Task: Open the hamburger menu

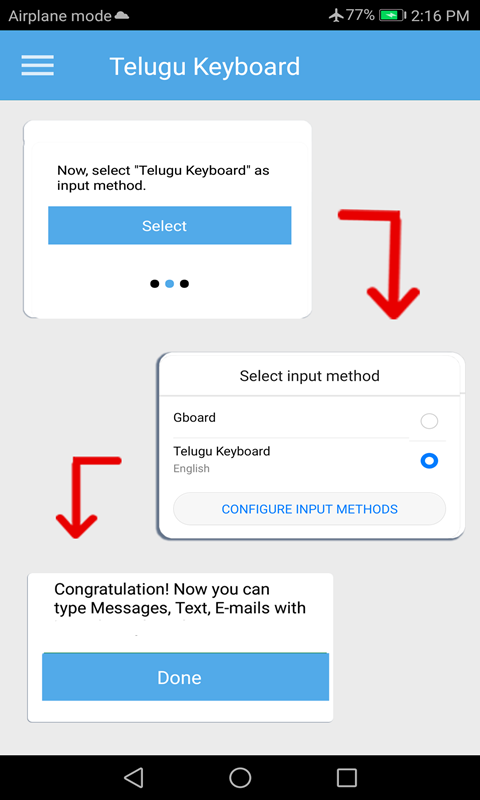Action: point(37,65)
